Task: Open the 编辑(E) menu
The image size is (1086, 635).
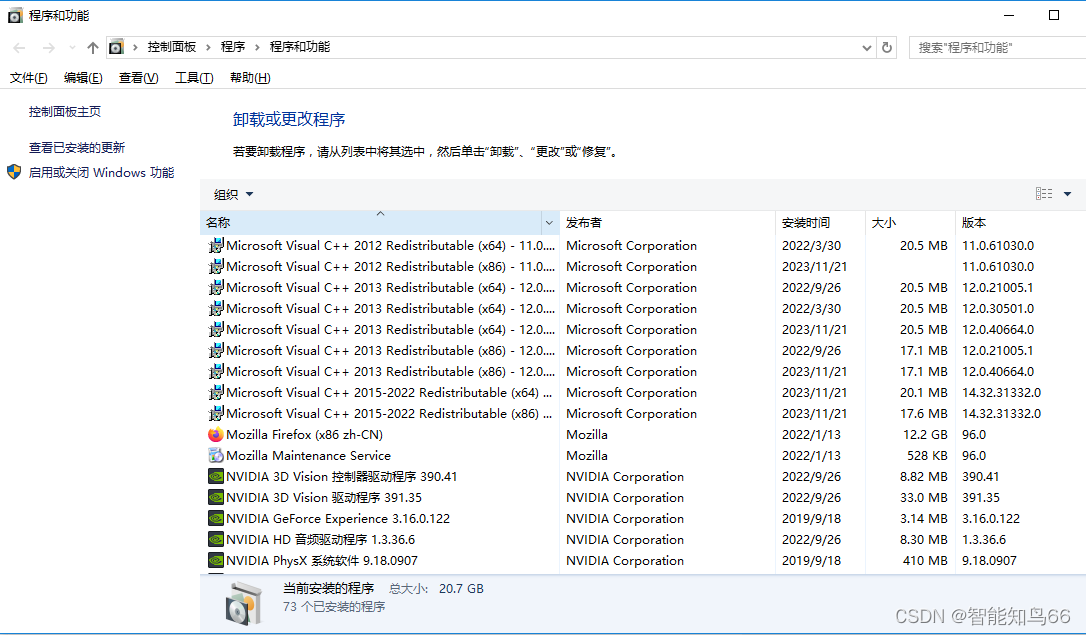Action: tap(83, 78)
